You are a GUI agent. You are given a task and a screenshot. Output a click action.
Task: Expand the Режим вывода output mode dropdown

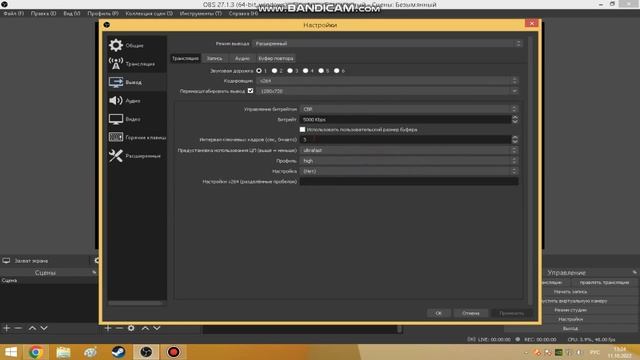click(387, 43)
